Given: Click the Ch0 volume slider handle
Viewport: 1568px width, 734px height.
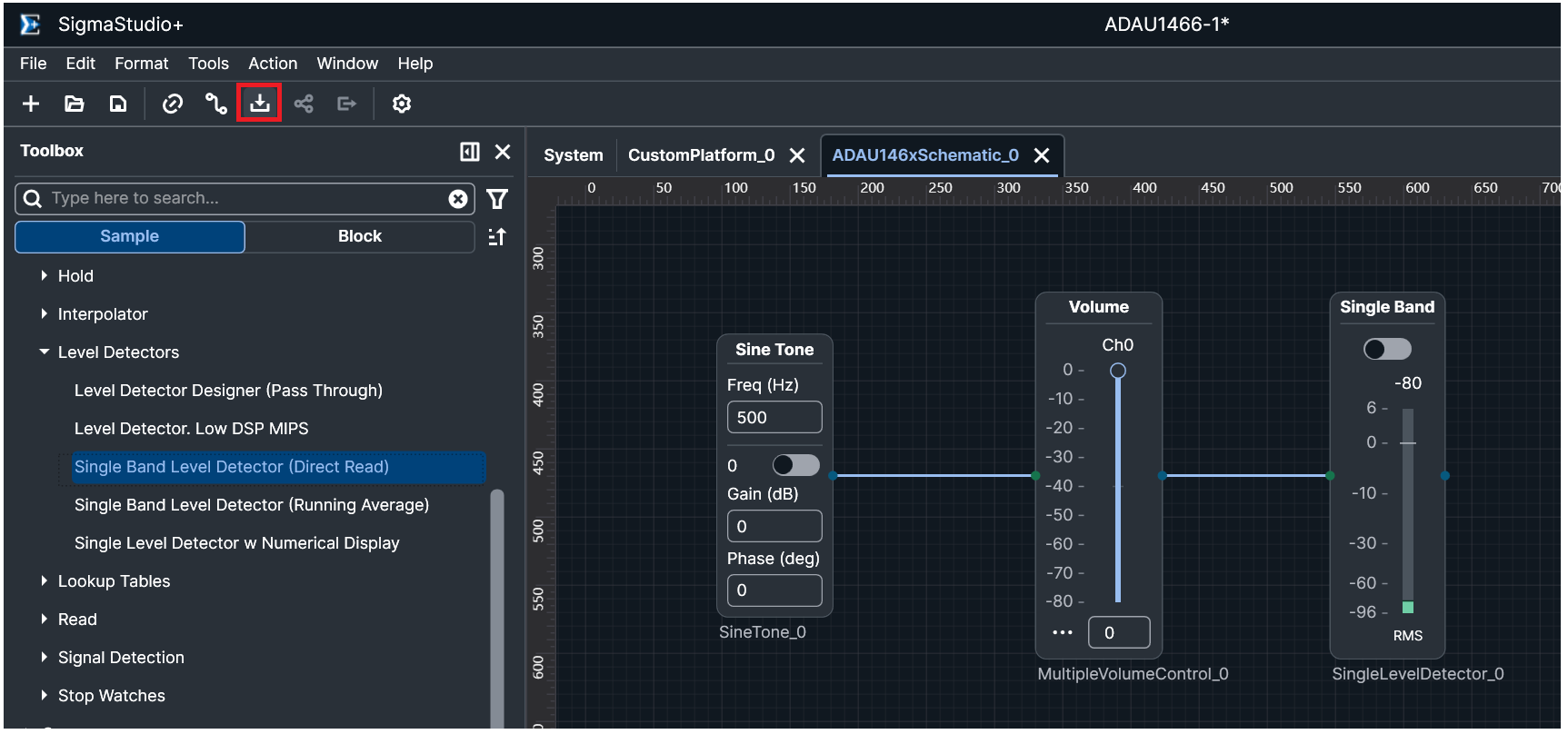Looking at the screenshot, I should [1118, 371].
